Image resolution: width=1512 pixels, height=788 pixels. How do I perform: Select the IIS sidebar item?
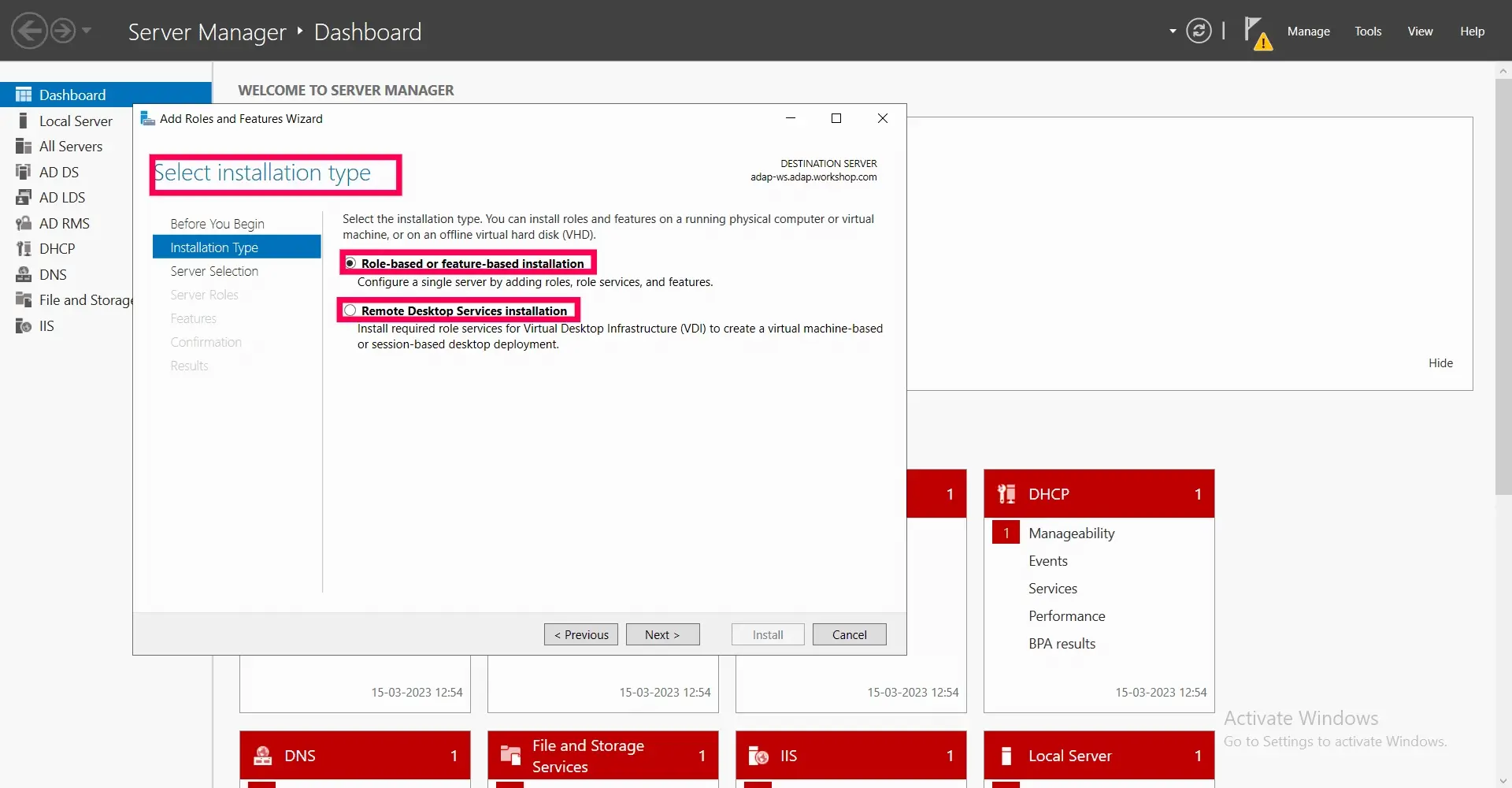click(46, 325)
